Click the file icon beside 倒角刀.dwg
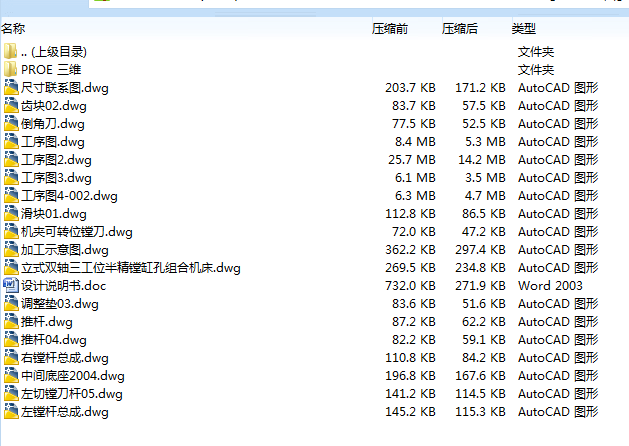The image size is (629, 446). [11, 124]
